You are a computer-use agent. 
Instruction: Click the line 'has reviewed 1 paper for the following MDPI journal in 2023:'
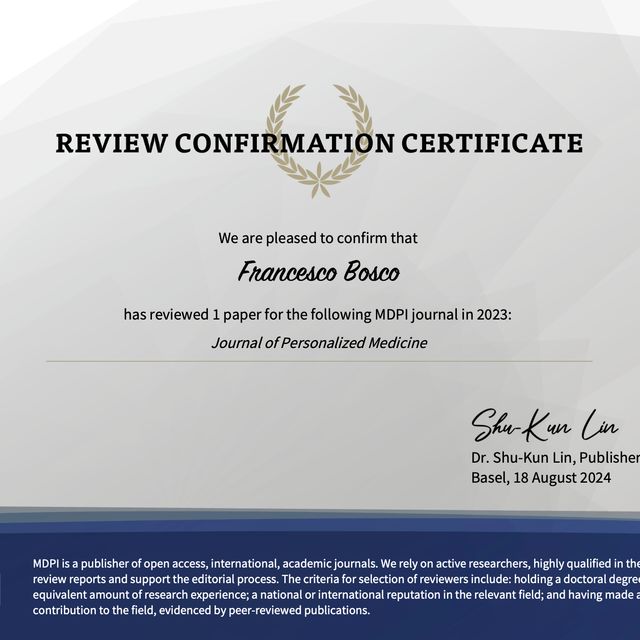tap(317, 315)
